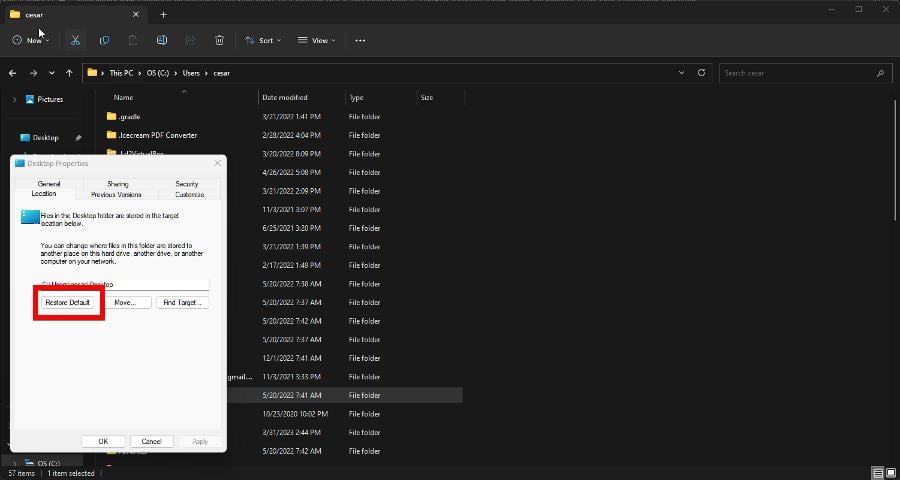Click the Copy icon in Explorer toolbar

[104, 40]
